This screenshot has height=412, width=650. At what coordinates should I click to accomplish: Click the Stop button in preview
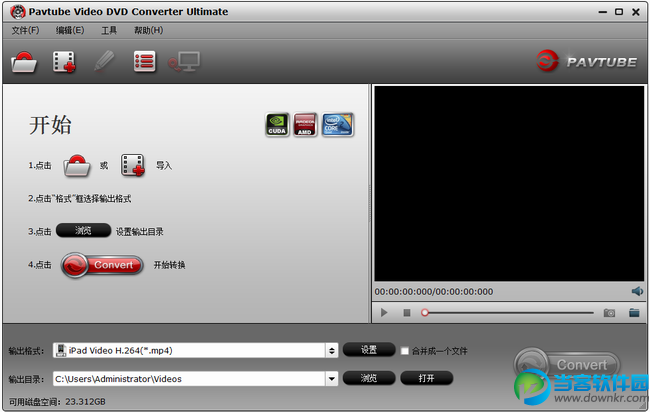click(x=407, y=313)
